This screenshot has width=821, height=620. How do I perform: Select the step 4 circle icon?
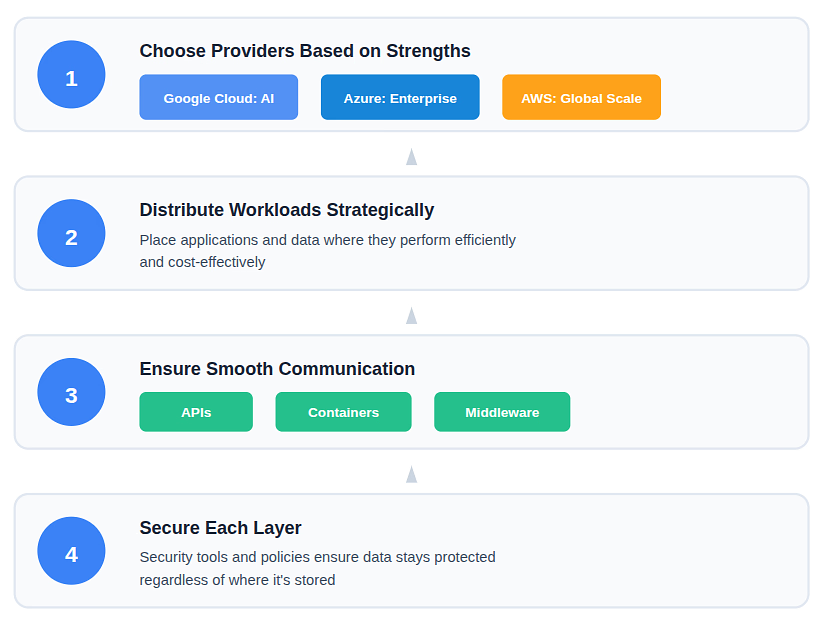(x=71, y=551)
